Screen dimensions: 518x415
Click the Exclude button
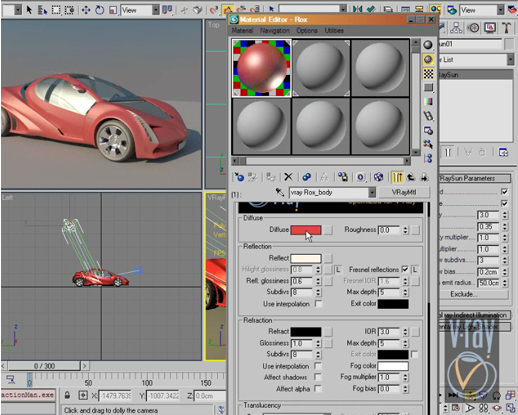click(473, 294)
